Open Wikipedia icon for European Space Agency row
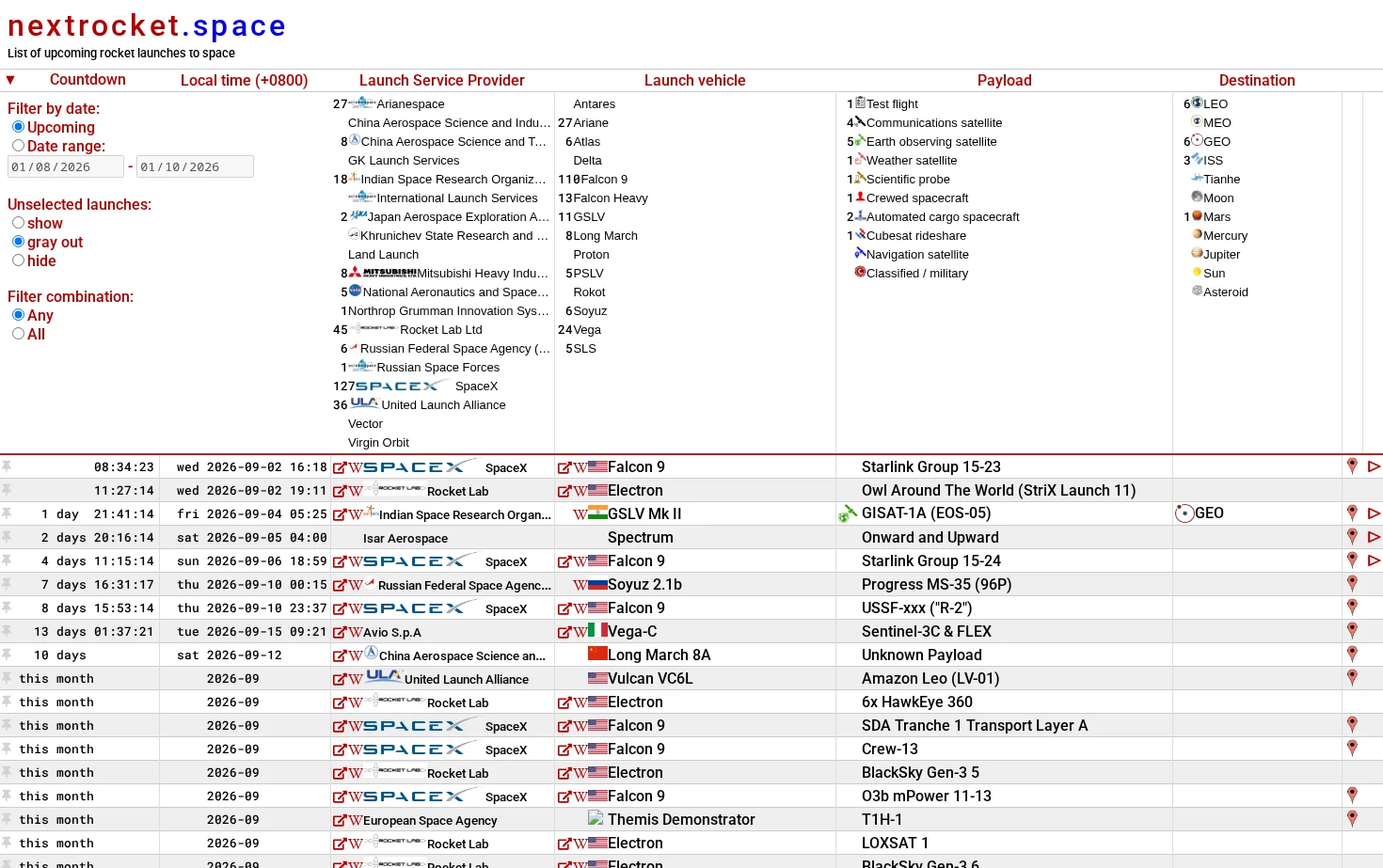This screenshot has height=868, width=1383. (x=356, y=820)
